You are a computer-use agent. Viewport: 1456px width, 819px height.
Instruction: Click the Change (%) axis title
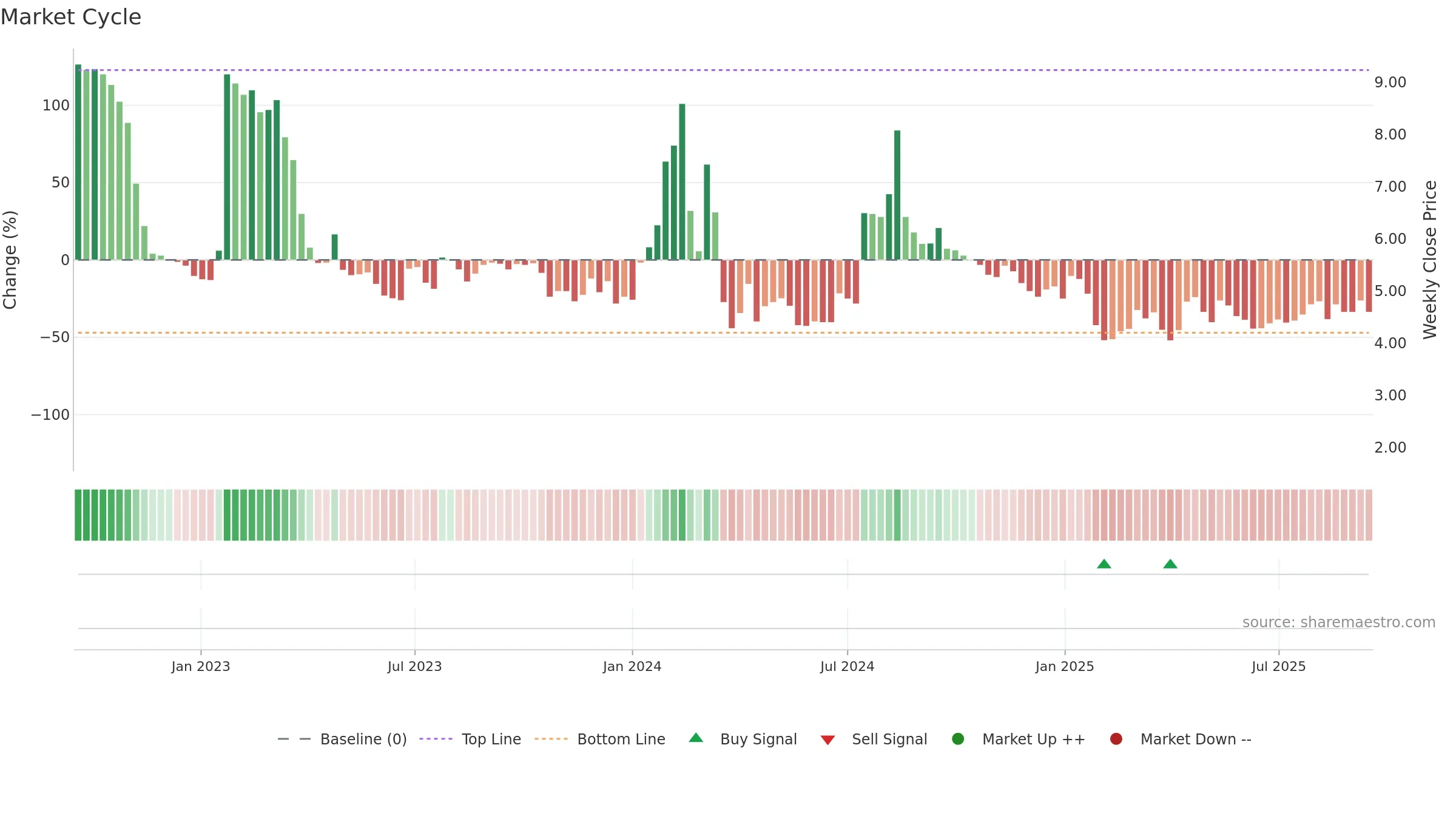click(10, 260)
